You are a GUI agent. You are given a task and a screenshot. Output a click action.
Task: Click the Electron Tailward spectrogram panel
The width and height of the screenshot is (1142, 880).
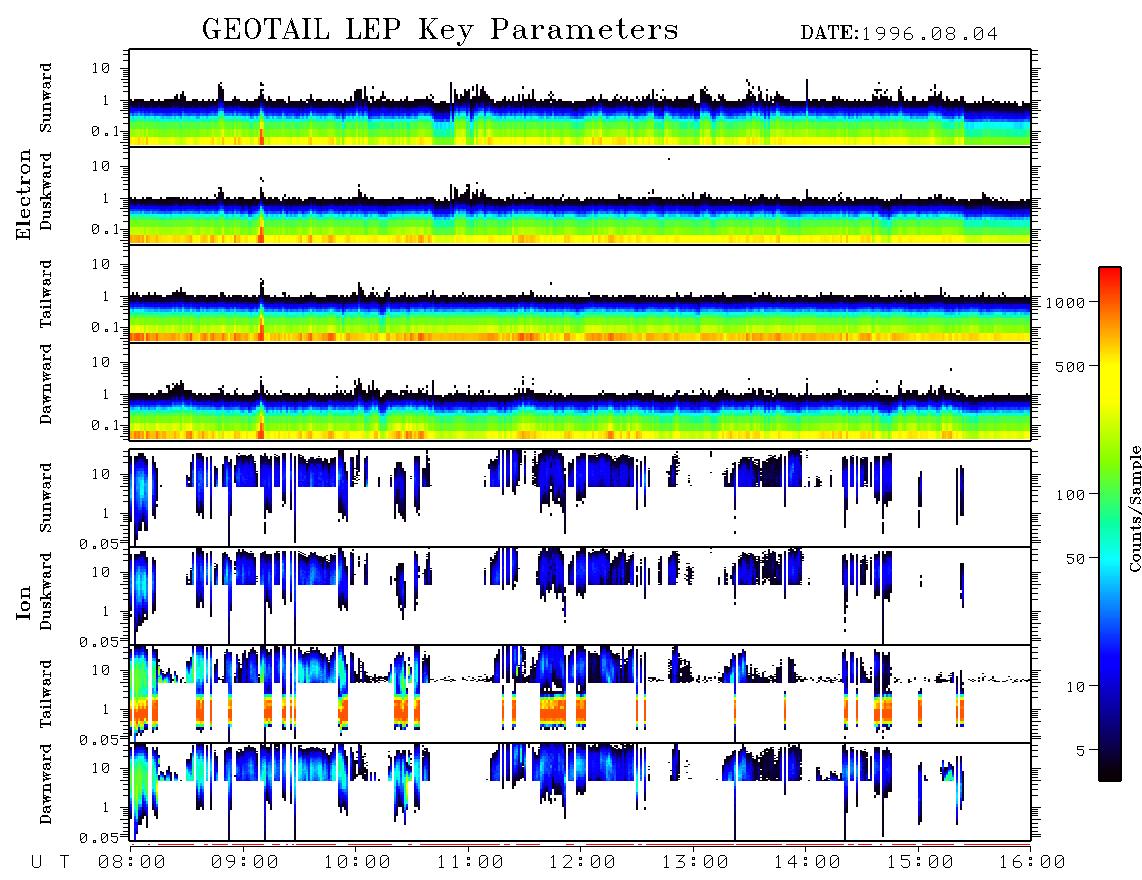pyautogui.click(x=580, y=294)
